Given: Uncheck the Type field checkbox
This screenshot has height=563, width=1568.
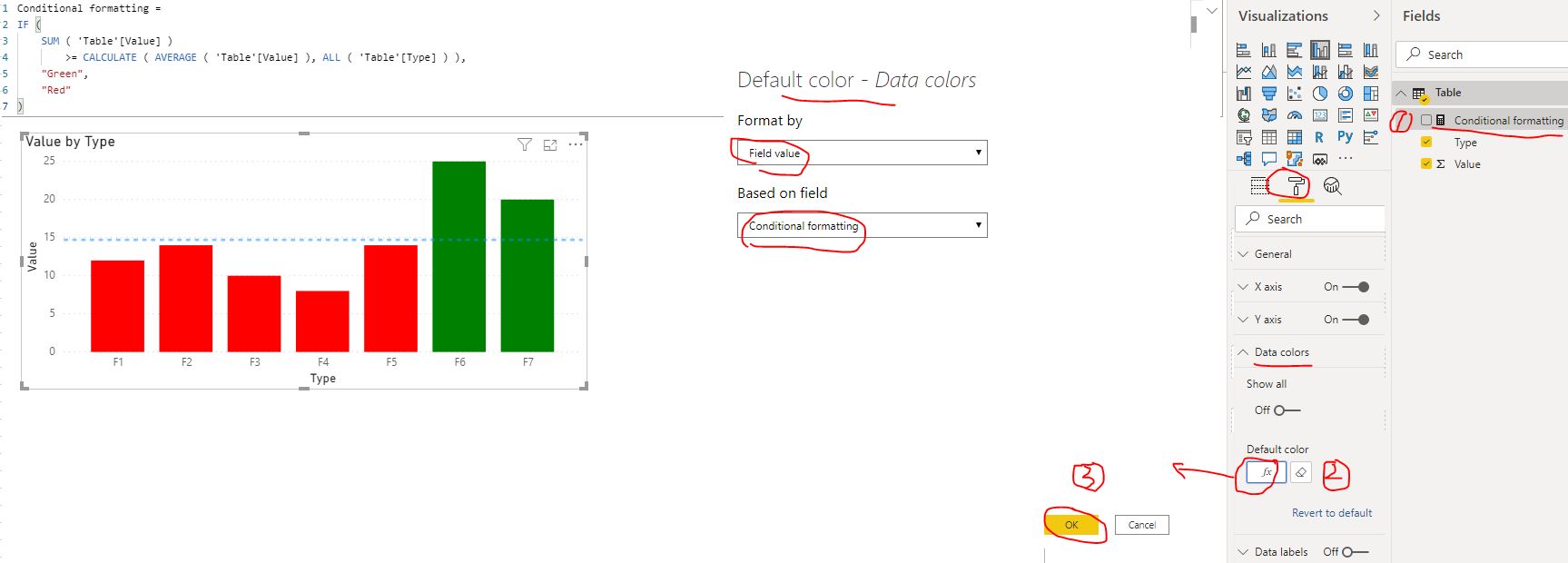Looking at the screenshot, I should pyautogui.click(x=1426, y=142).
